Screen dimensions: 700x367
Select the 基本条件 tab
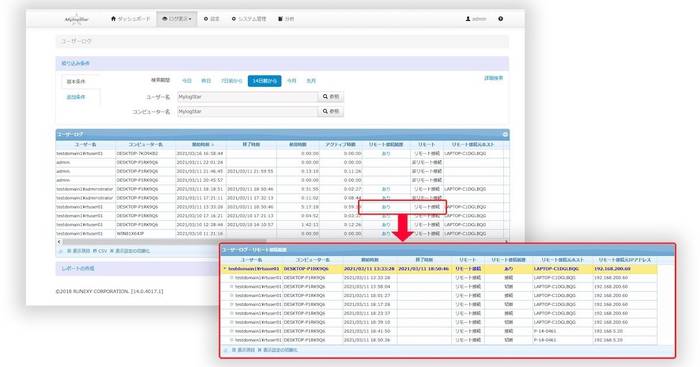[x=76, y=82]
